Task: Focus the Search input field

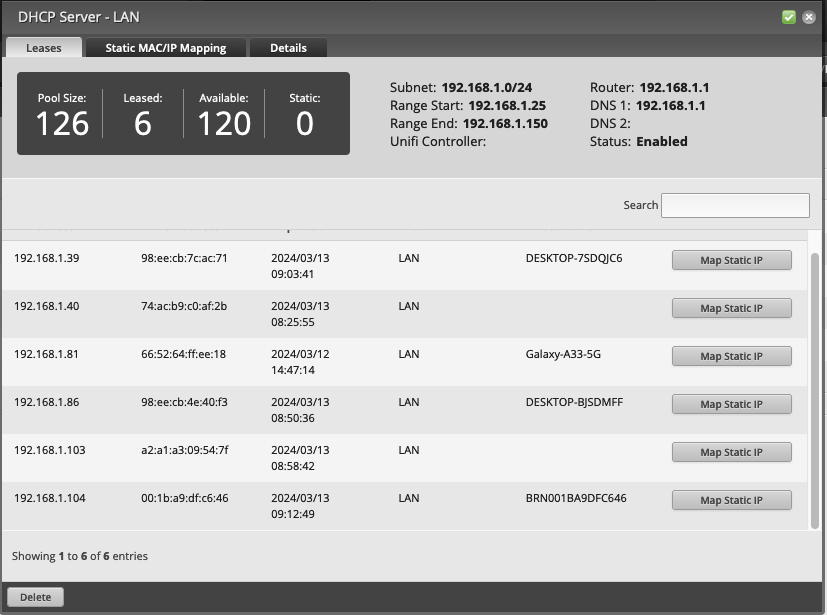Action: tap(735, 205)
